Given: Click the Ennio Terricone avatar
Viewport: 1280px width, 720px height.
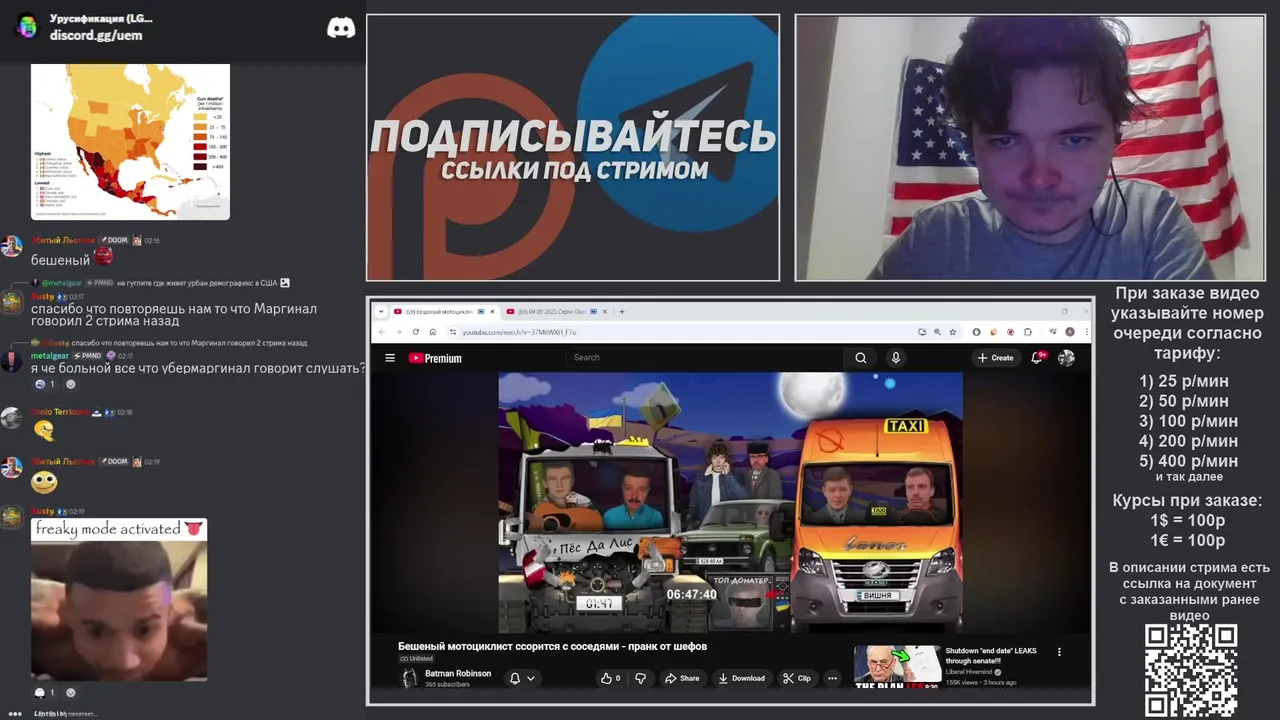Looking at the screenshot, I should (x=12, y=418).
